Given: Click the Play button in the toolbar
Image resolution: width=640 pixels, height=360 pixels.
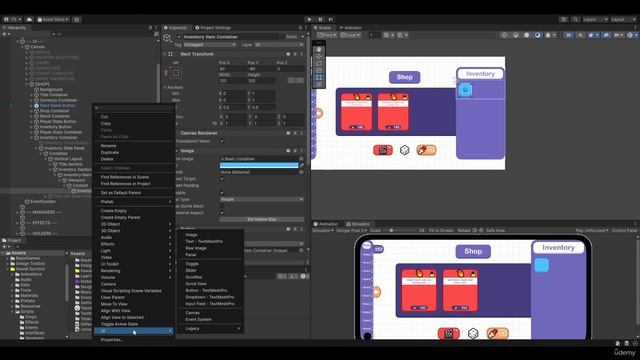Looking at the screenshot, I should (x=309, y=19).
